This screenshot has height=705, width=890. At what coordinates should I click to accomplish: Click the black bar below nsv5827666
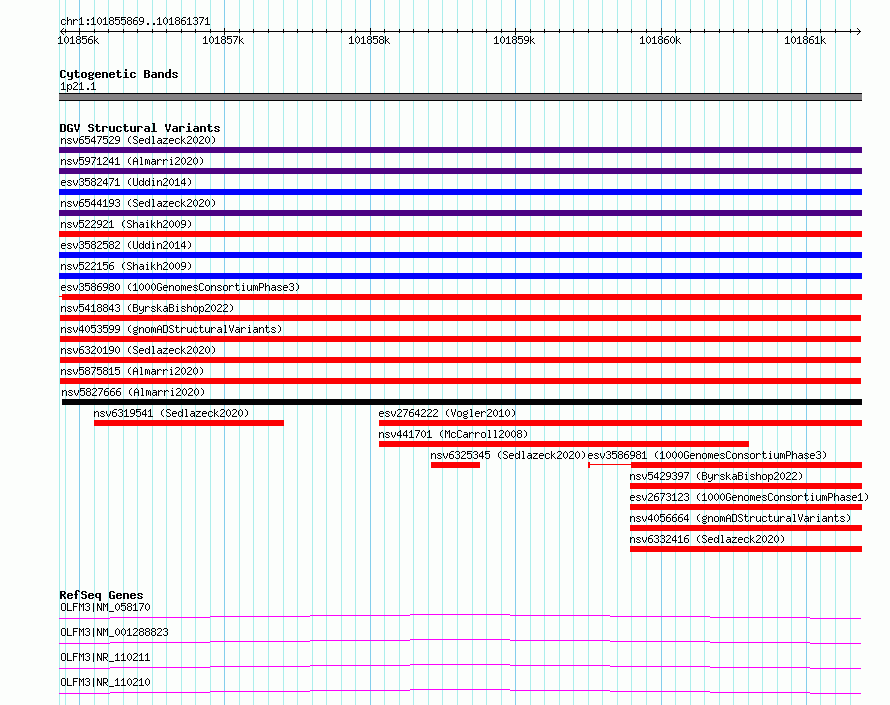(x=461, y=402)
